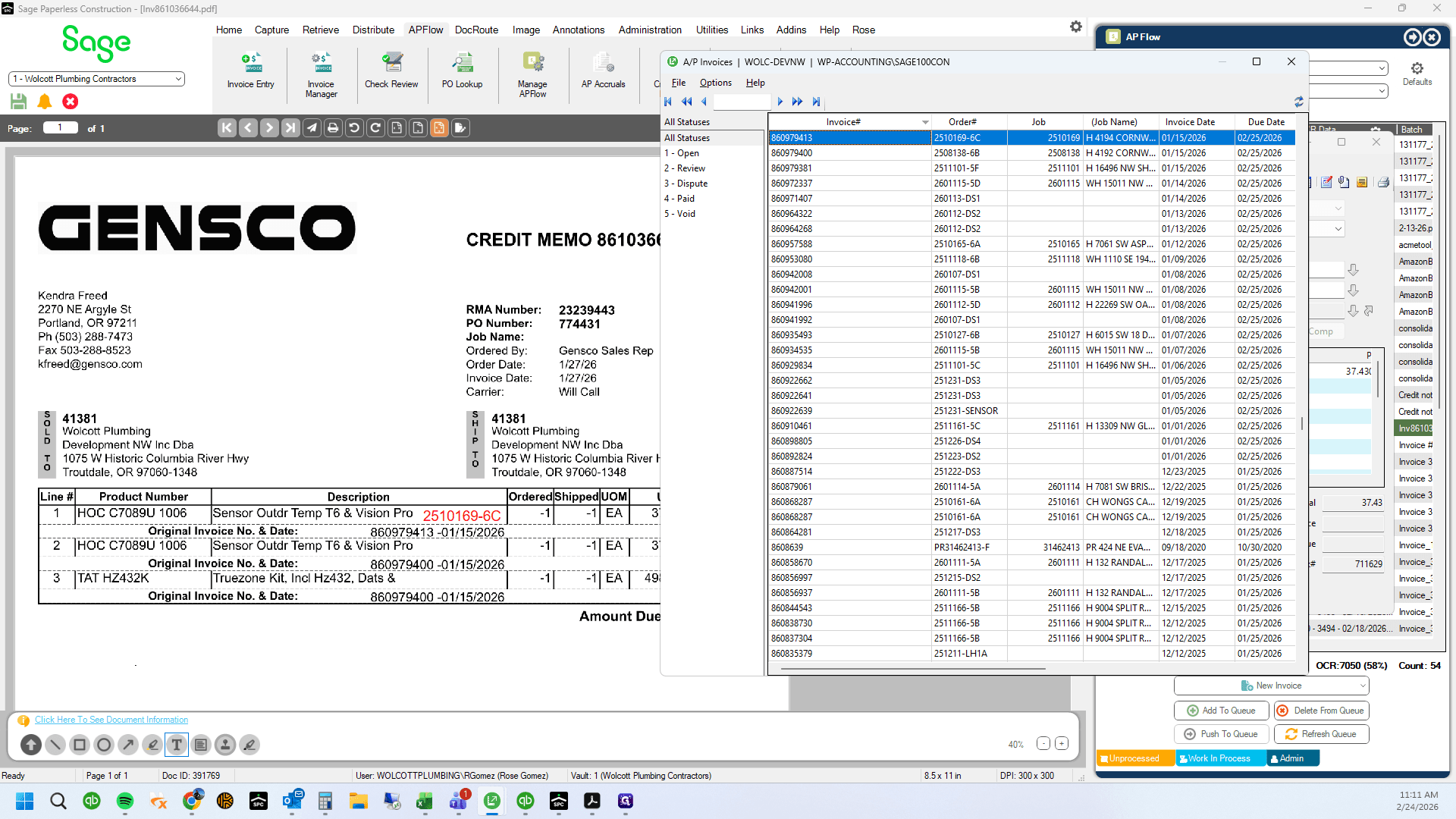
Task: Open the edit document page icon
Action: pyautogui.click(x=460, y=128)
